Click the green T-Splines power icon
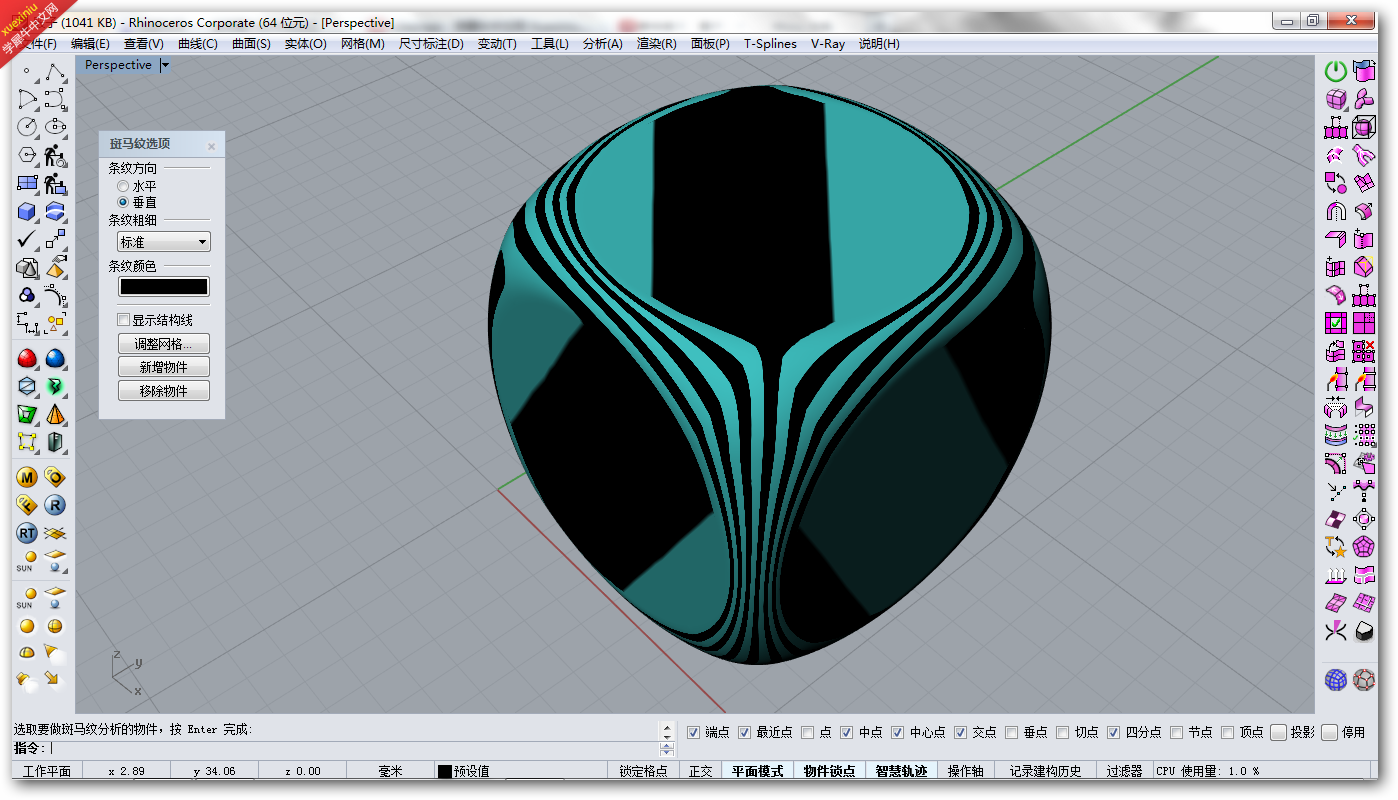 (x=1336, y=71)
